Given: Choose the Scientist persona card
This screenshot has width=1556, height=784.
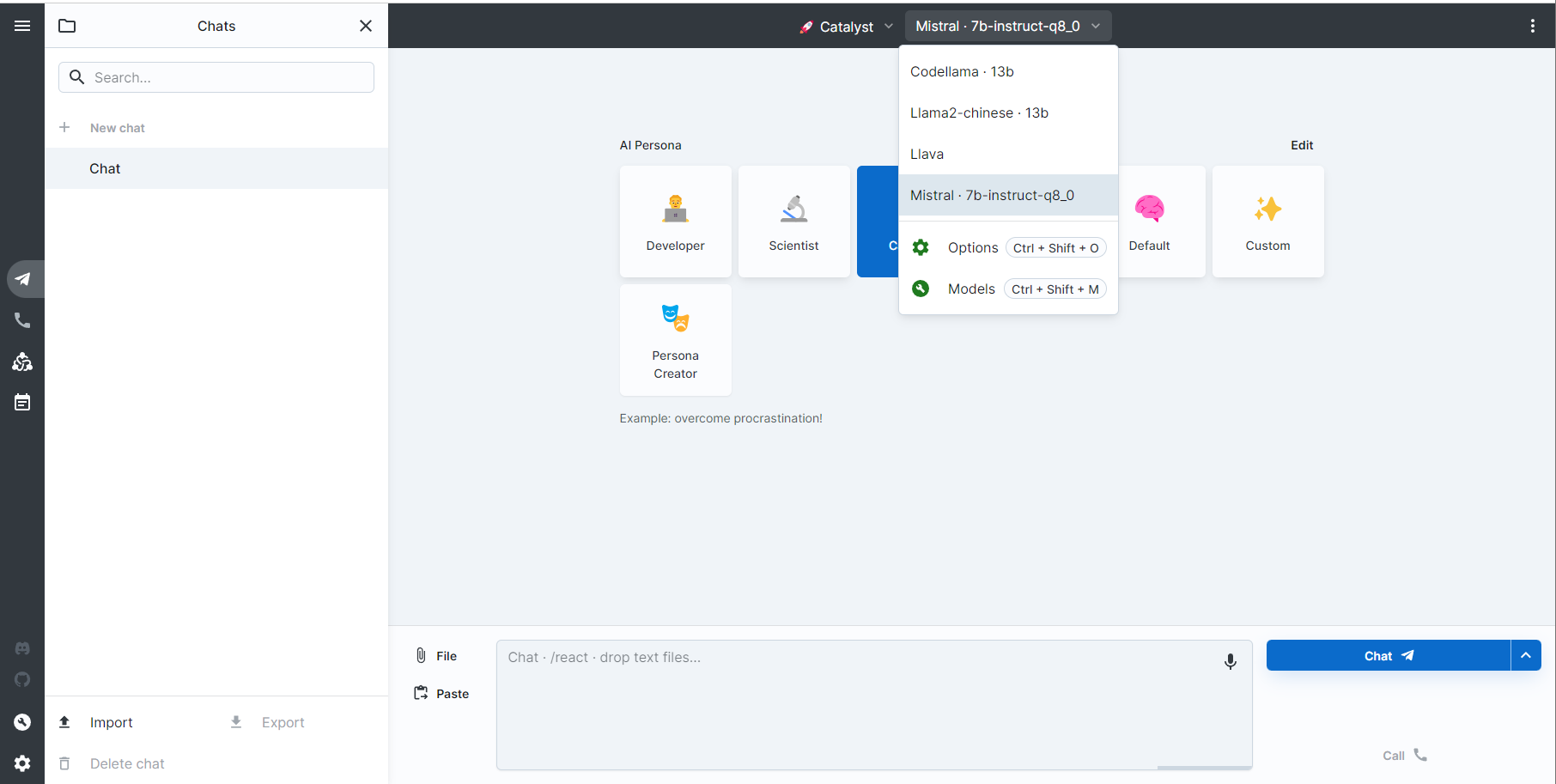Looking at the screenshot, I should pyautogui.click(x=794, y=222).
